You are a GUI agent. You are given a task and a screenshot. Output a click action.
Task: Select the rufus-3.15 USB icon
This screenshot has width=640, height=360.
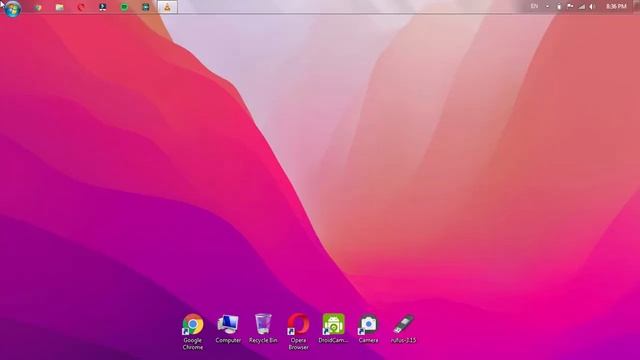click(x=403, y=329)
